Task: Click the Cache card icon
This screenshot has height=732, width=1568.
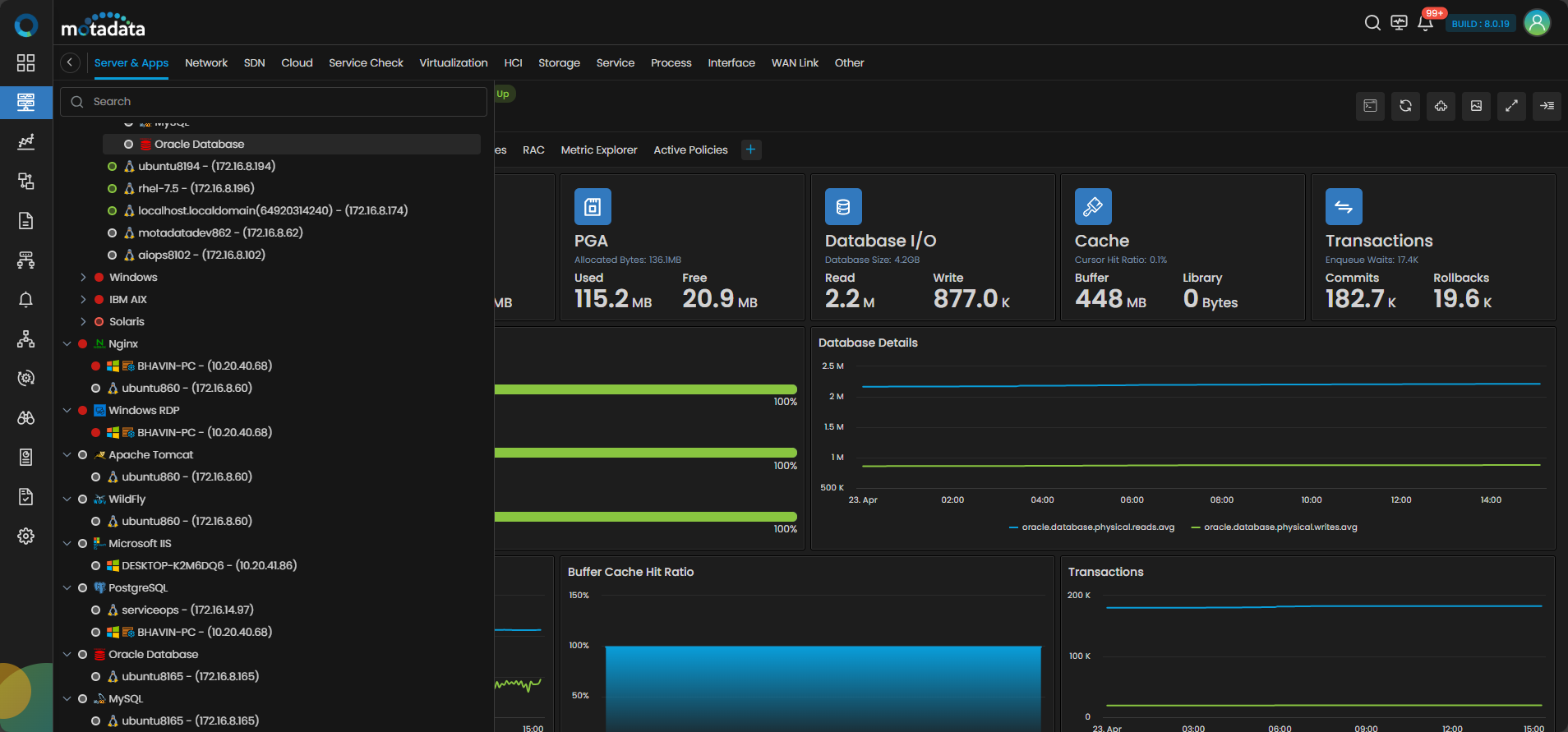Action: (1093, 207)
